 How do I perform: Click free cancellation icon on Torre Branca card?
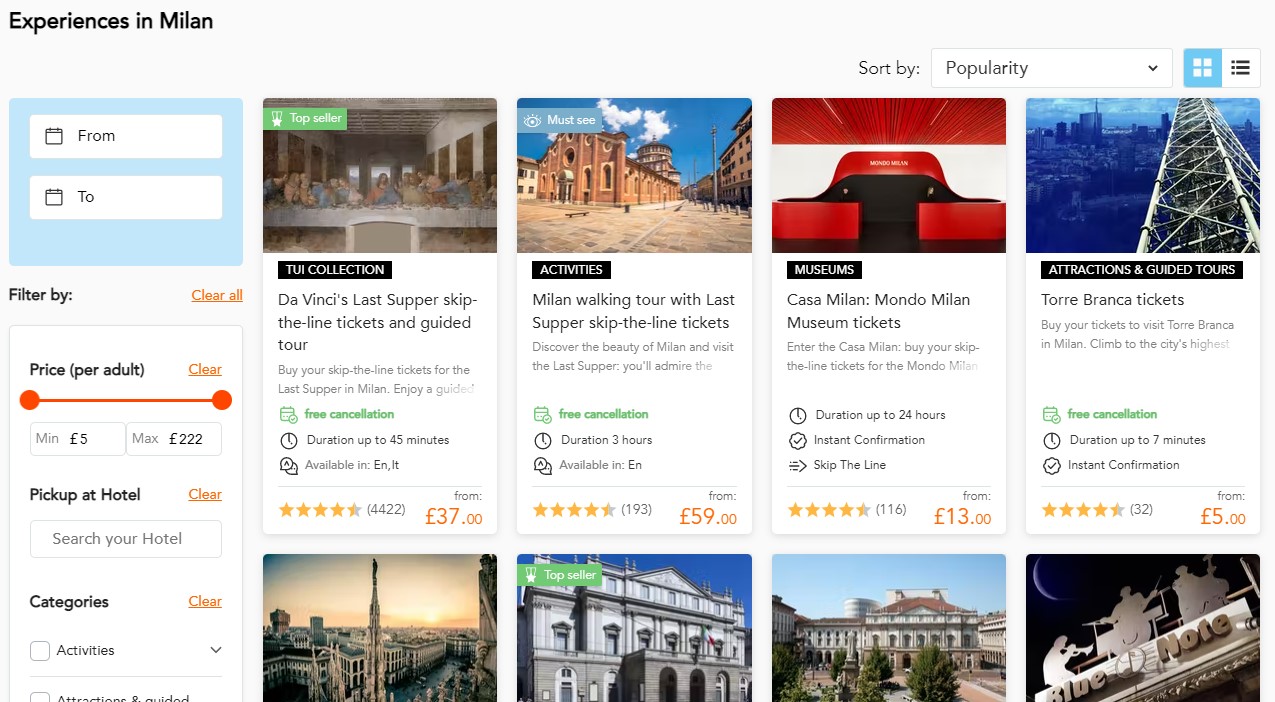(1051, 414)
